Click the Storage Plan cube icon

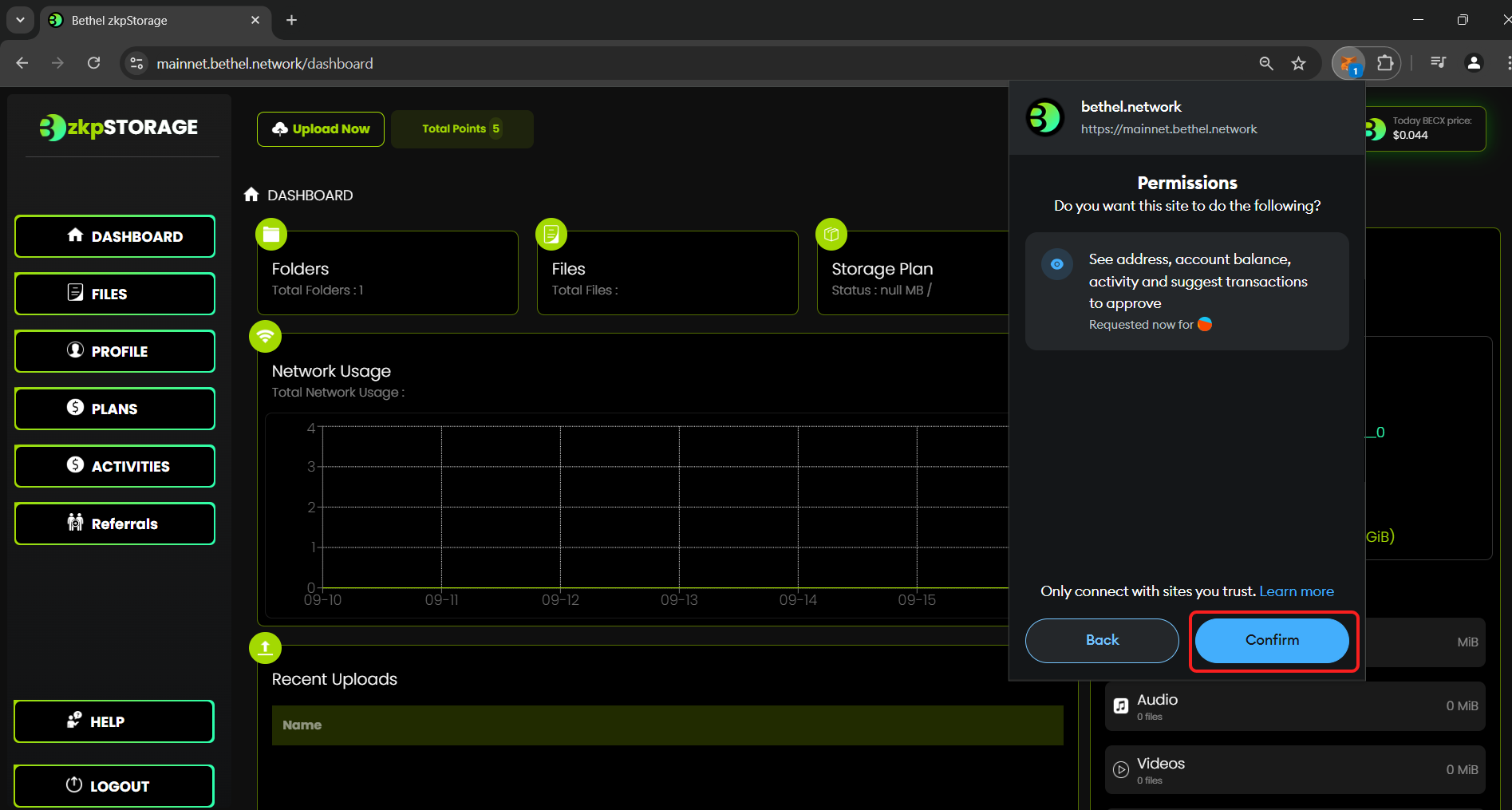[831, 235]
